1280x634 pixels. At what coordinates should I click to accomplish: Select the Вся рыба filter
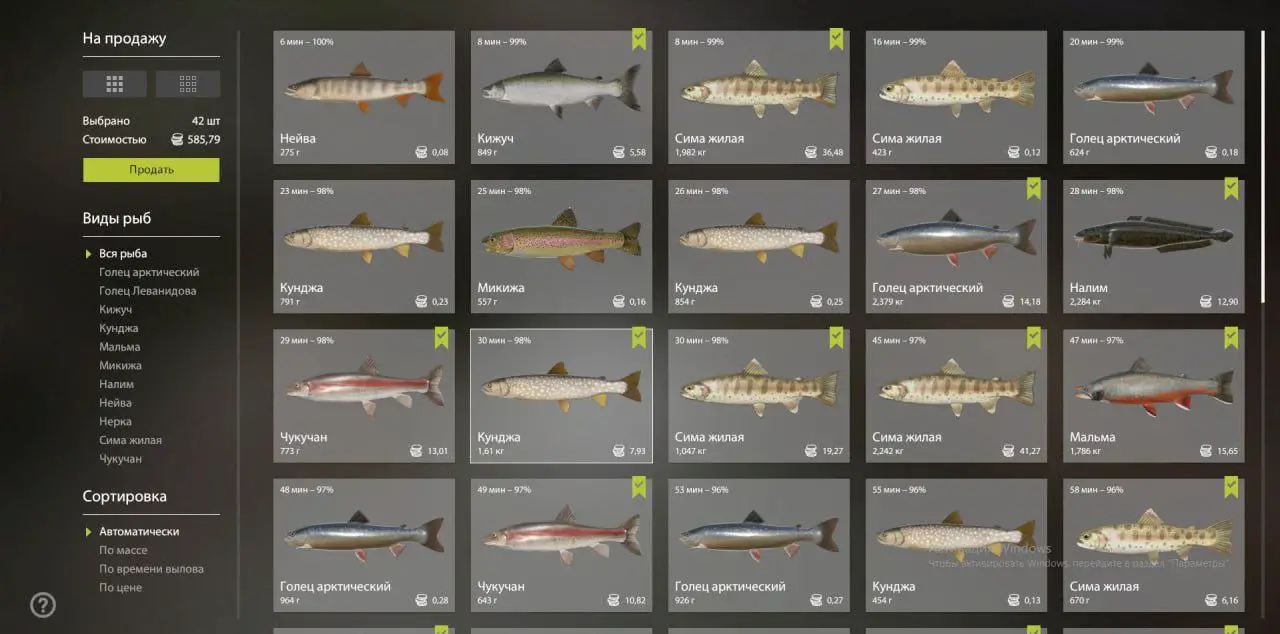pyautogui.click(x=123, y=254)
